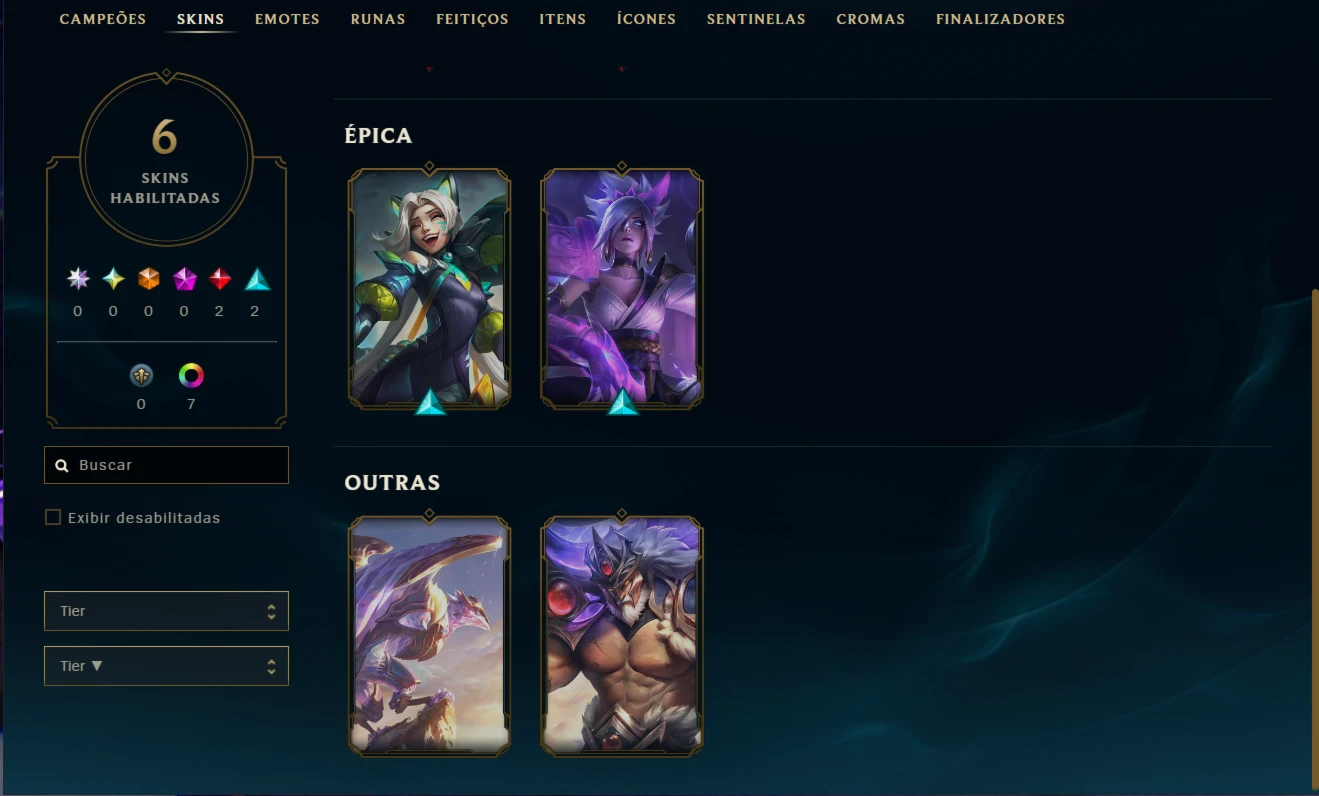Select the white-haired cat-ear epic skin card
Viewport: 1319px width, 796px height.
coord(429,288)
